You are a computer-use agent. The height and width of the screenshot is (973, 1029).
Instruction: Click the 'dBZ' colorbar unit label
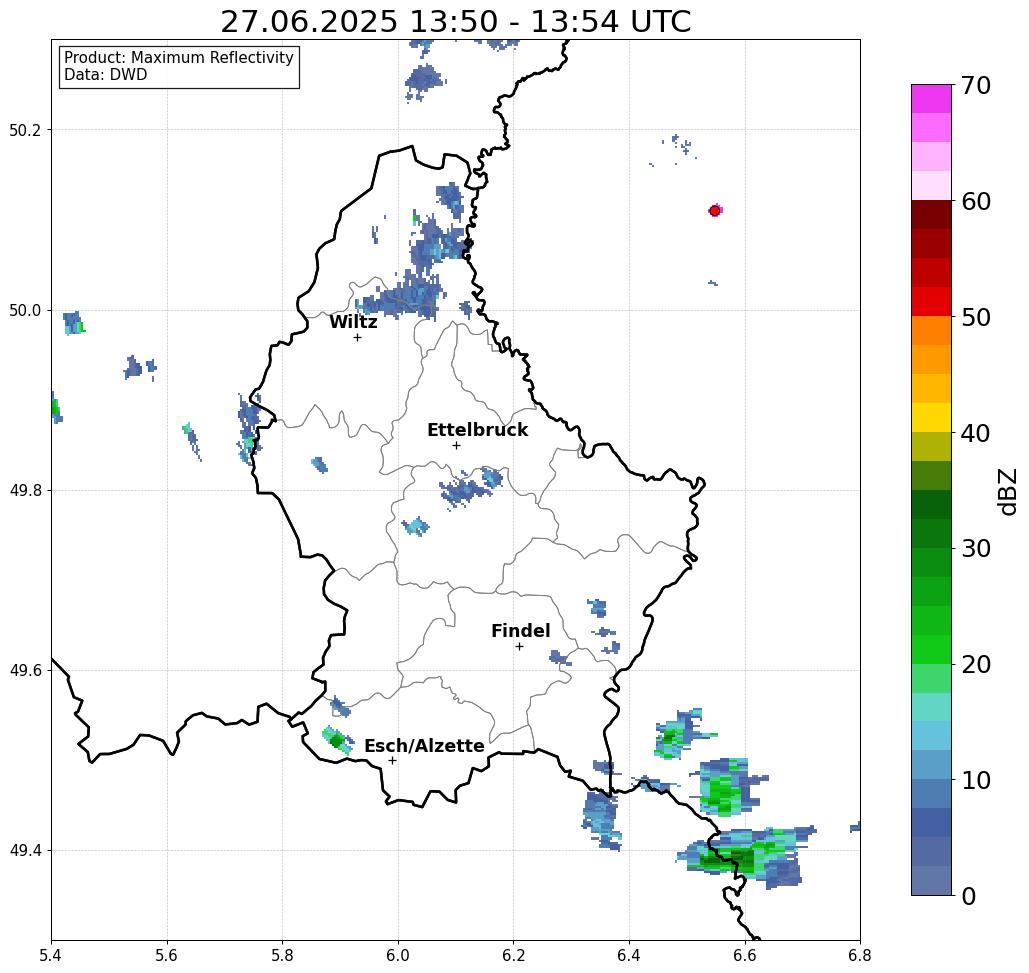1007,491
